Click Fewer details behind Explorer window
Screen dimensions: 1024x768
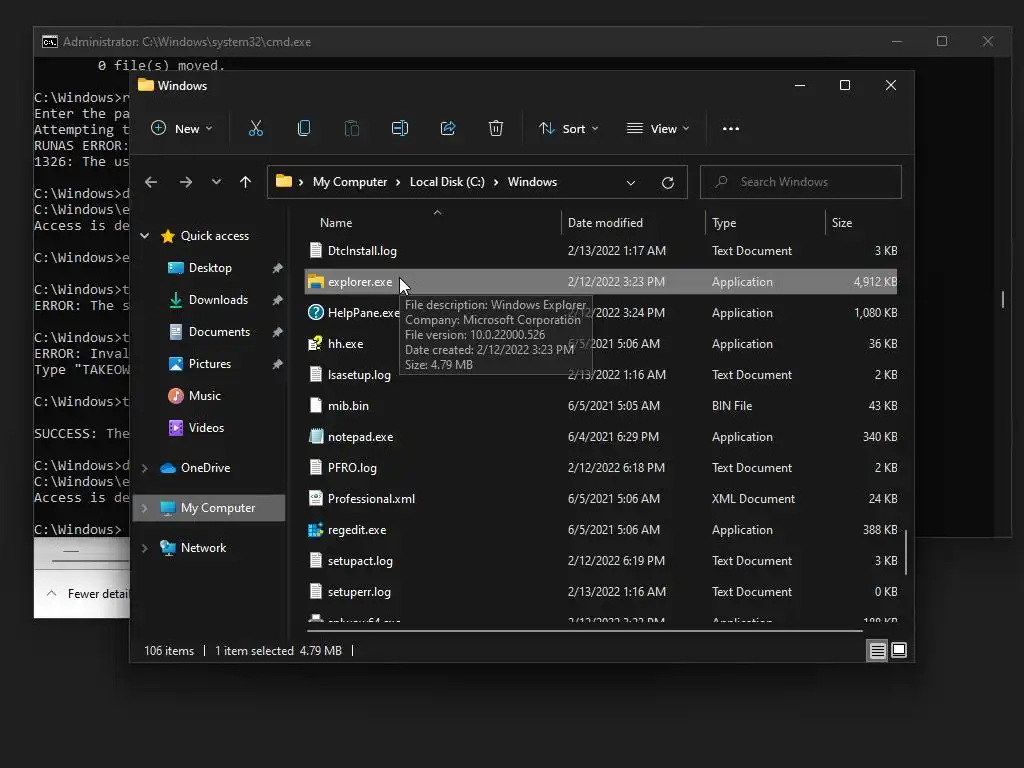(88, 594)
